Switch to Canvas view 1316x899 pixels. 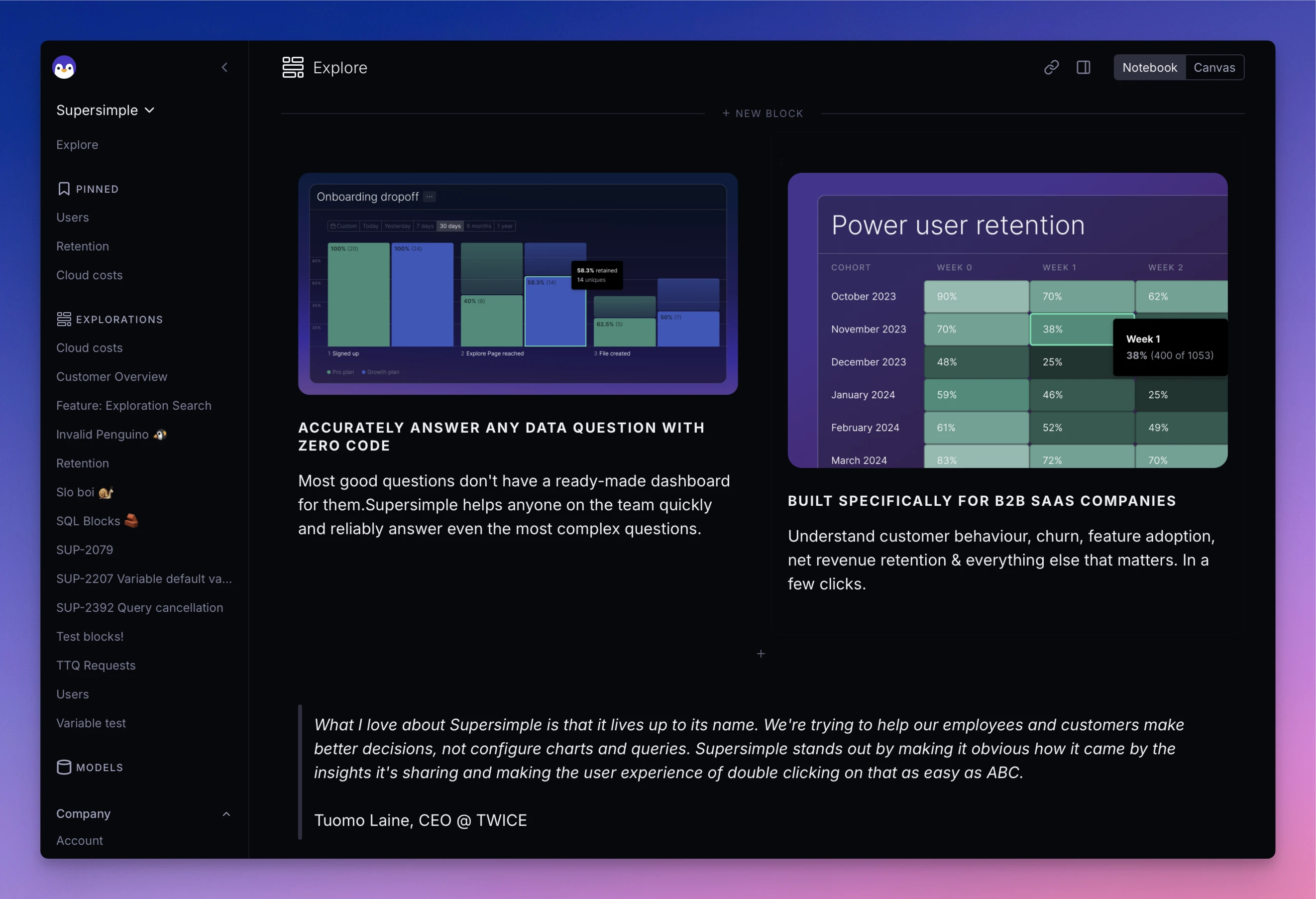[x=1214, y=67]
